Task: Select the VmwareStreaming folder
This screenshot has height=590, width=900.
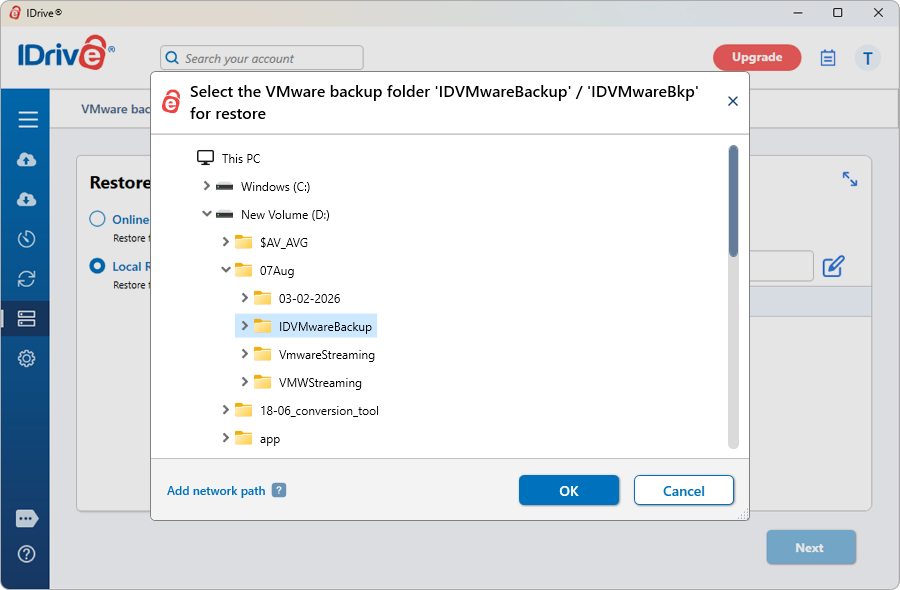Action: 315,355
